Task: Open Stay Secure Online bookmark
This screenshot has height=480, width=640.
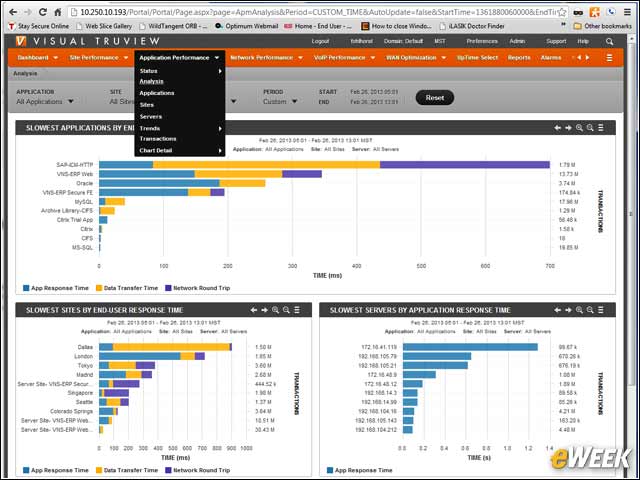Action: pos(39,26)
